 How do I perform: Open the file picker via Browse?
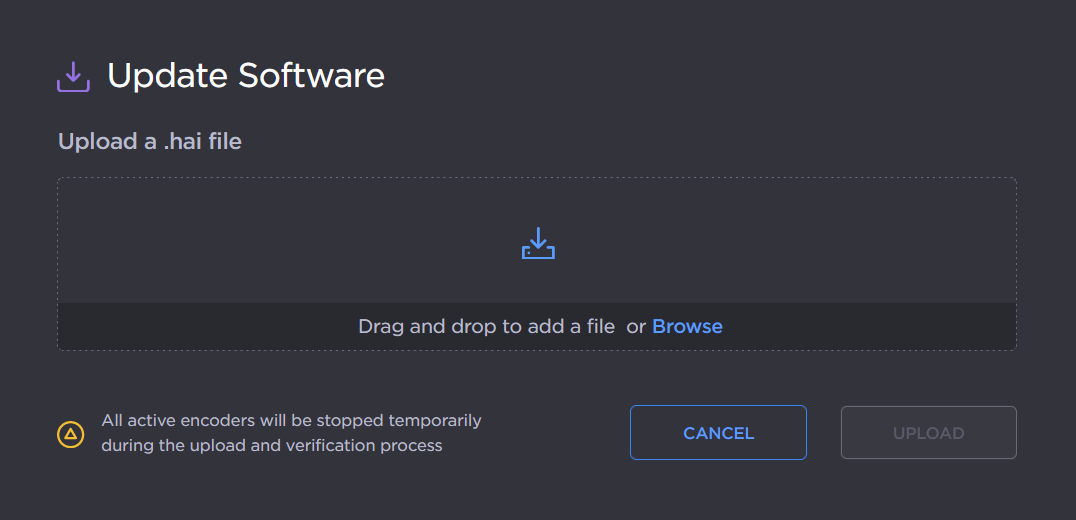687,326
